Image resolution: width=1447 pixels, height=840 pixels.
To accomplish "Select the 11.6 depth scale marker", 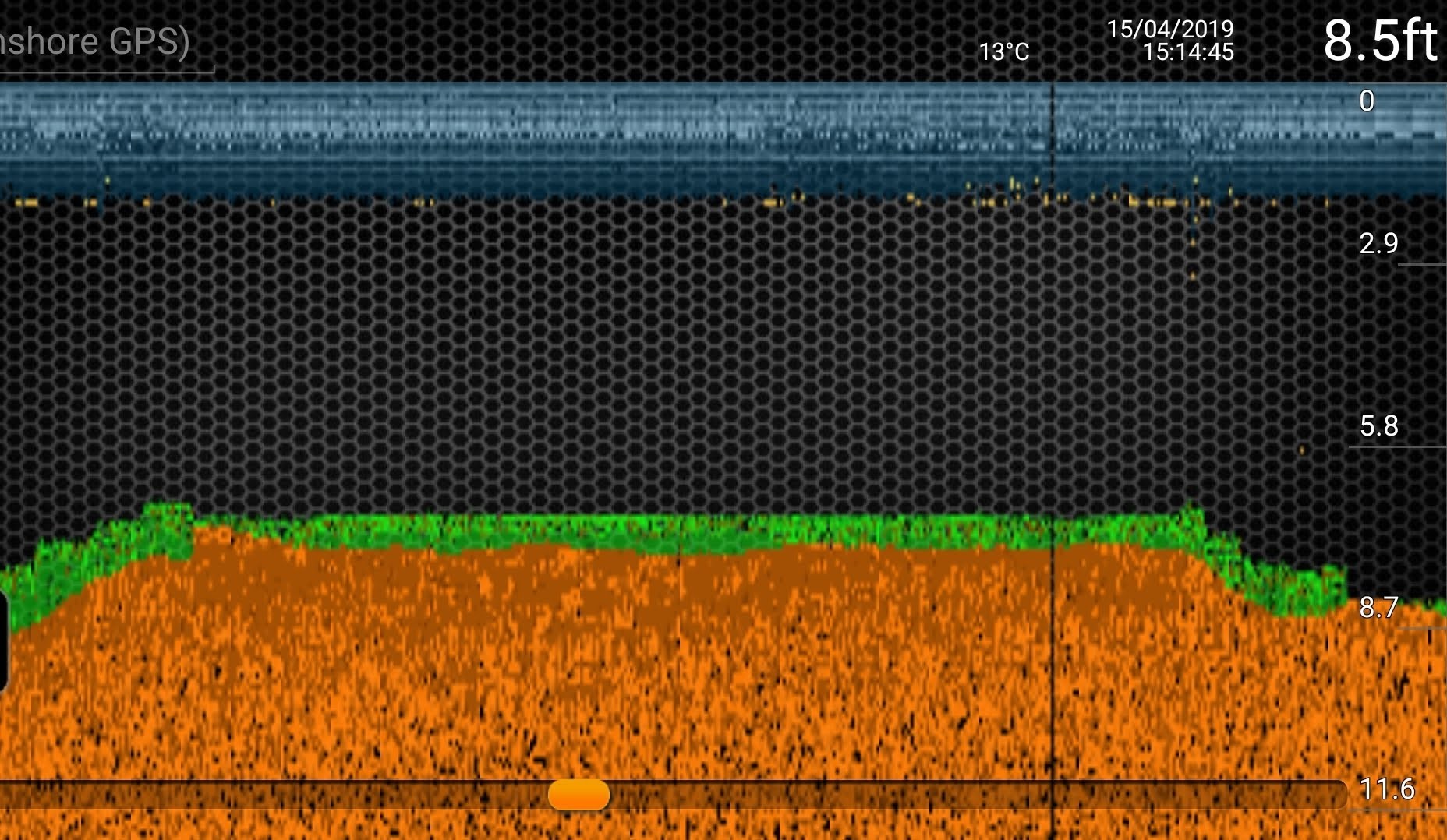I will (x=1386, y=789).
